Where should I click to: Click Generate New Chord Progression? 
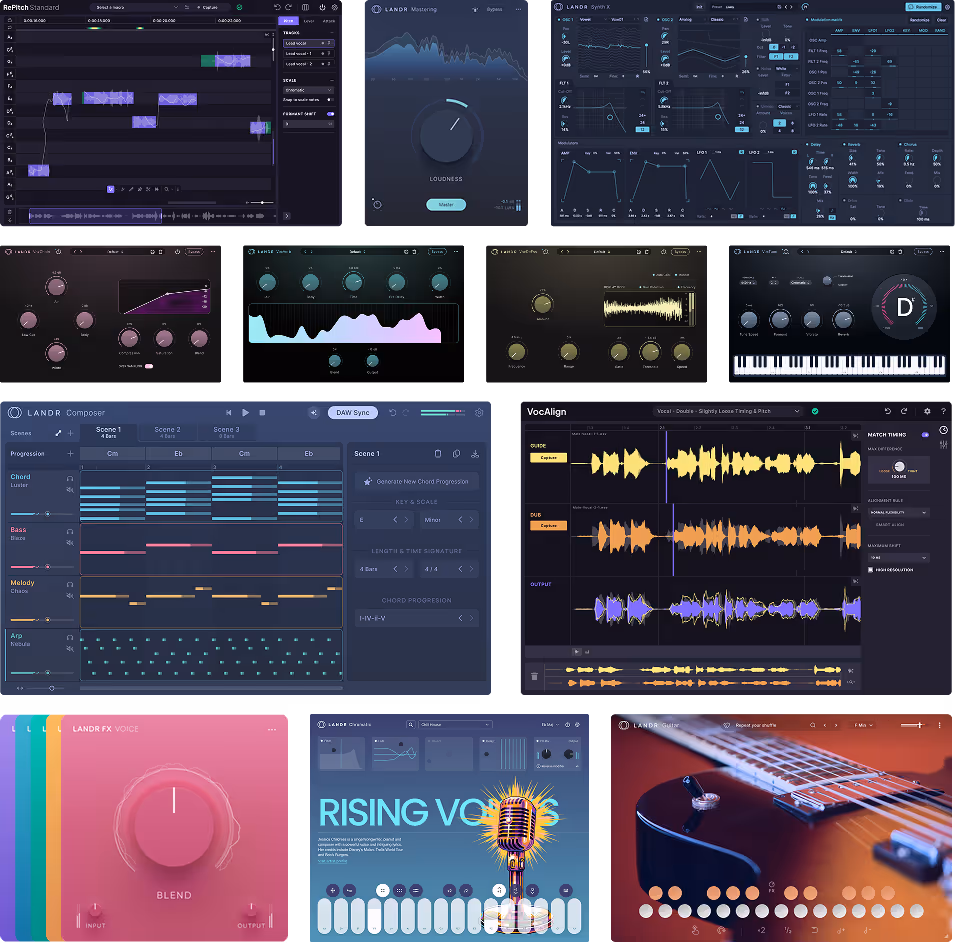[x=417, y=481]
